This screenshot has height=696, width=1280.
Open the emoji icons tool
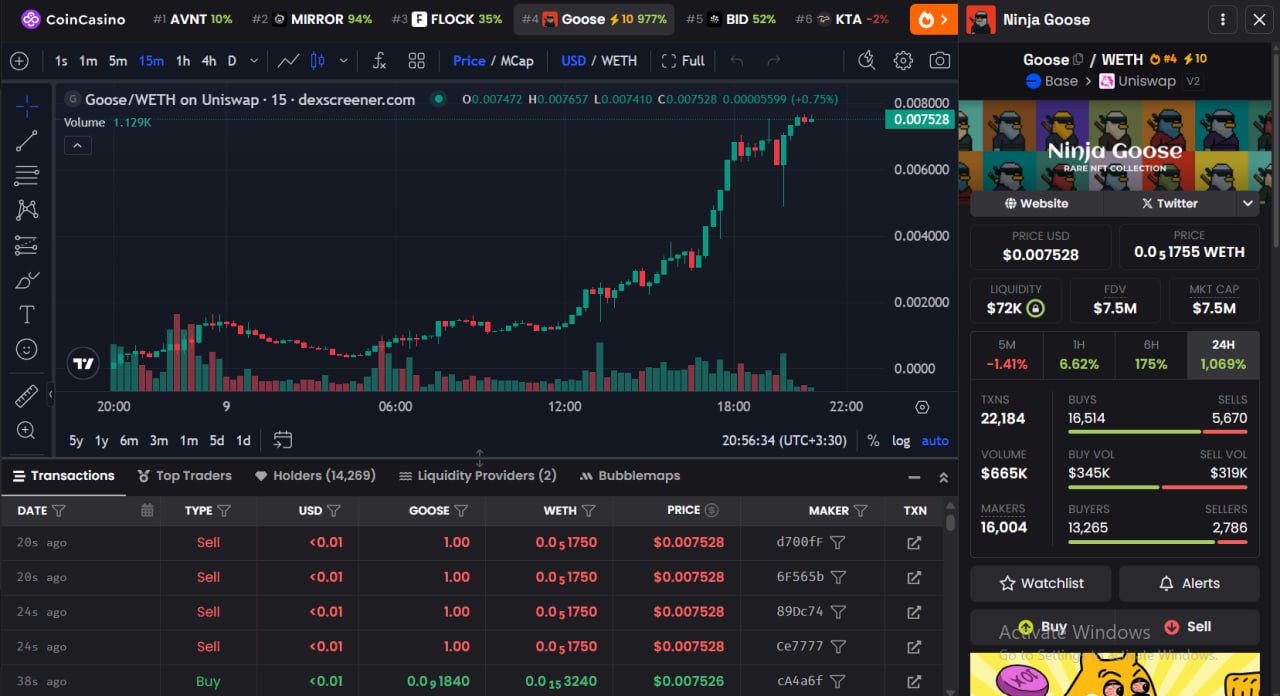(27, 349)
